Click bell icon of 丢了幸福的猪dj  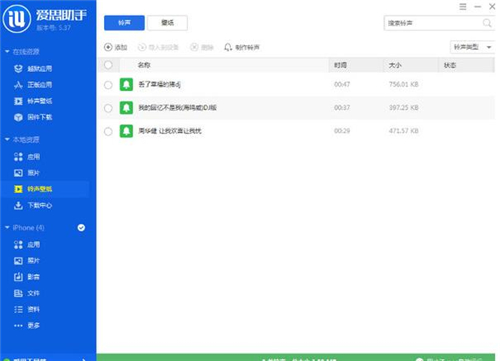coord(126,85)
